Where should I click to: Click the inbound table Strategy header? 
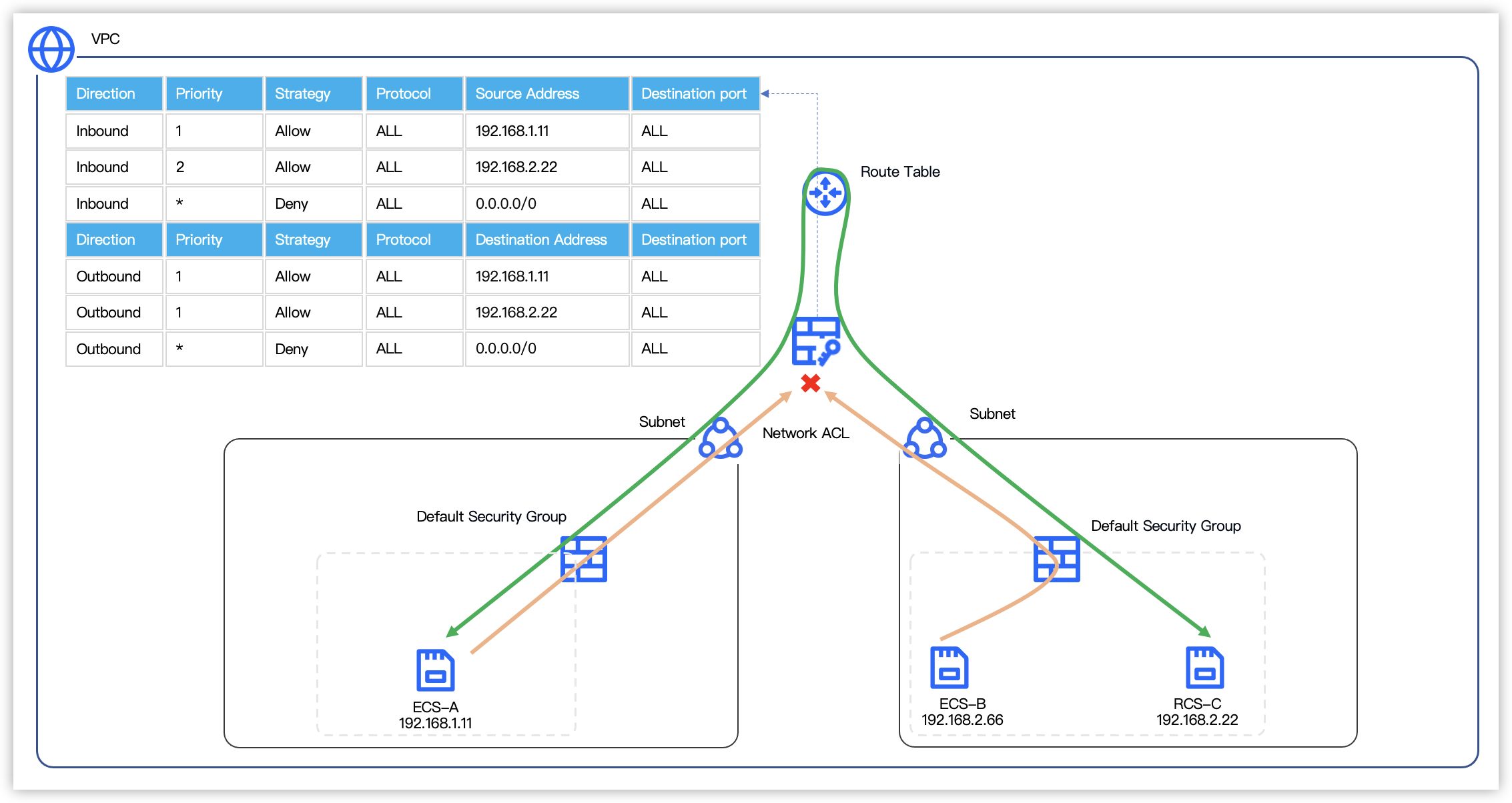pyautogui.click(x=314, y=93)
